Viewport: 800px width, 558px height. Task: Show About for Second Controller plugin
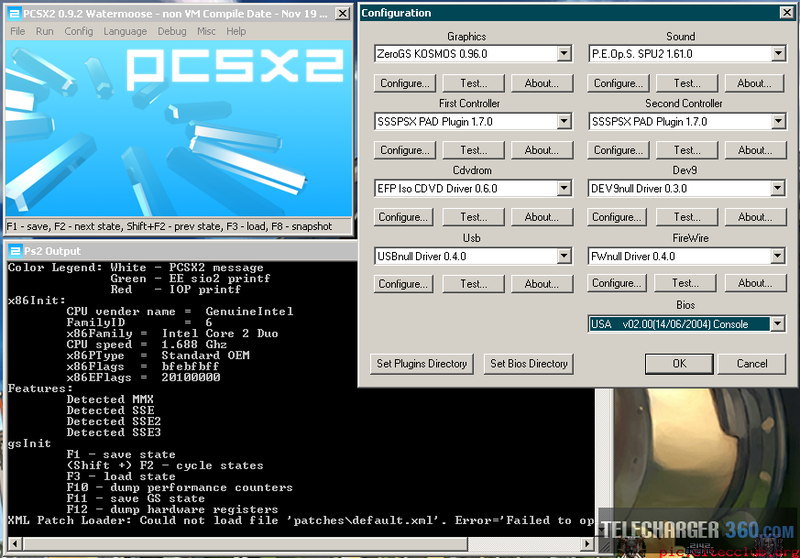click(x=755, y=150)
